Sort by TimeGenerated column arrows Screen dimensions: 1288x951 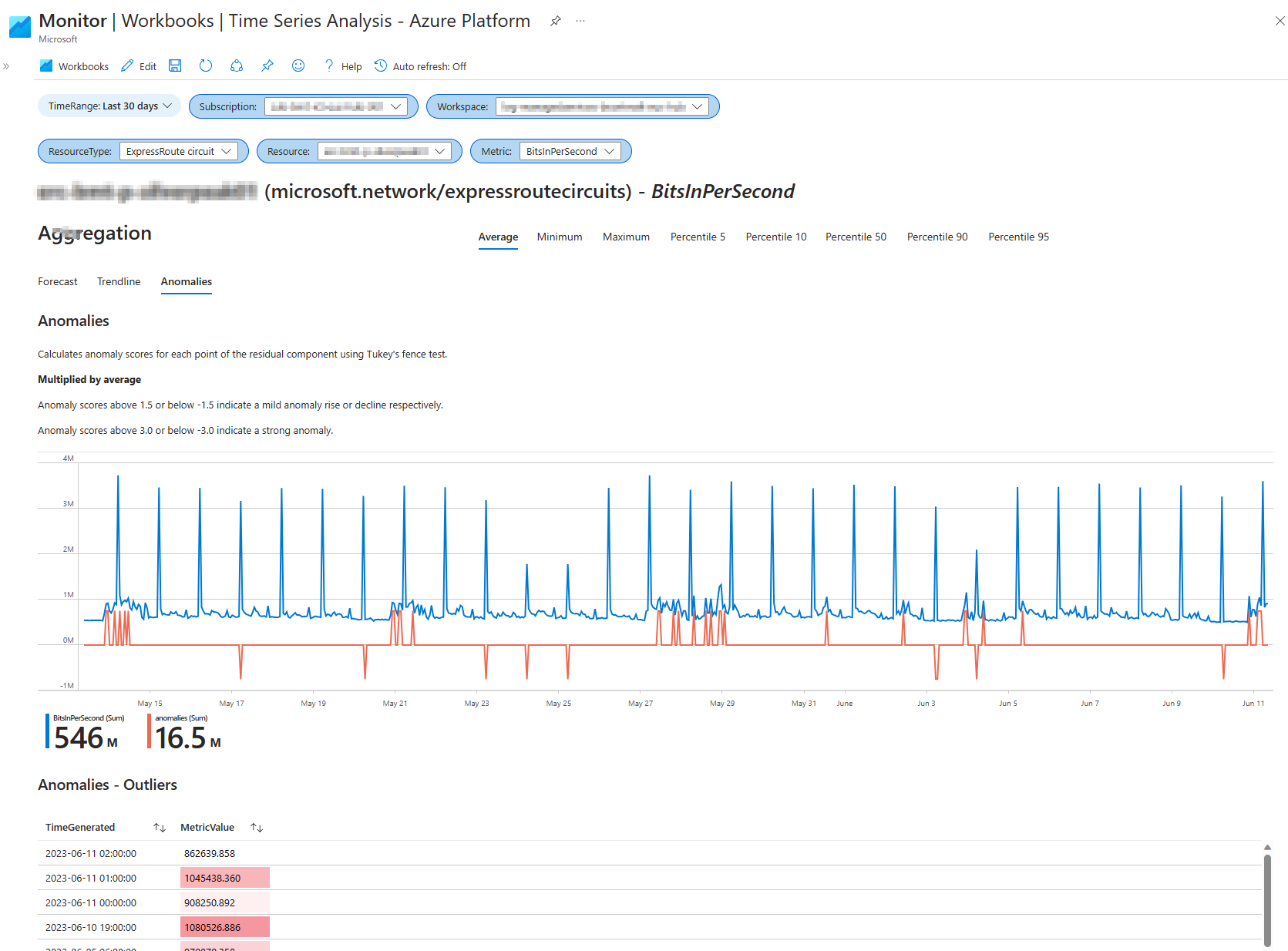pos(160,828)
